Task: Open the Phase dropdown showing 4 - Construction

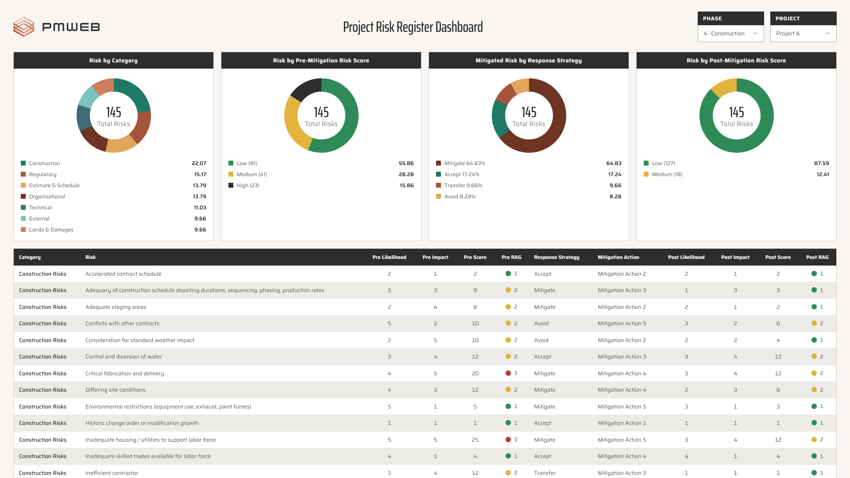Action: [730, 34]
